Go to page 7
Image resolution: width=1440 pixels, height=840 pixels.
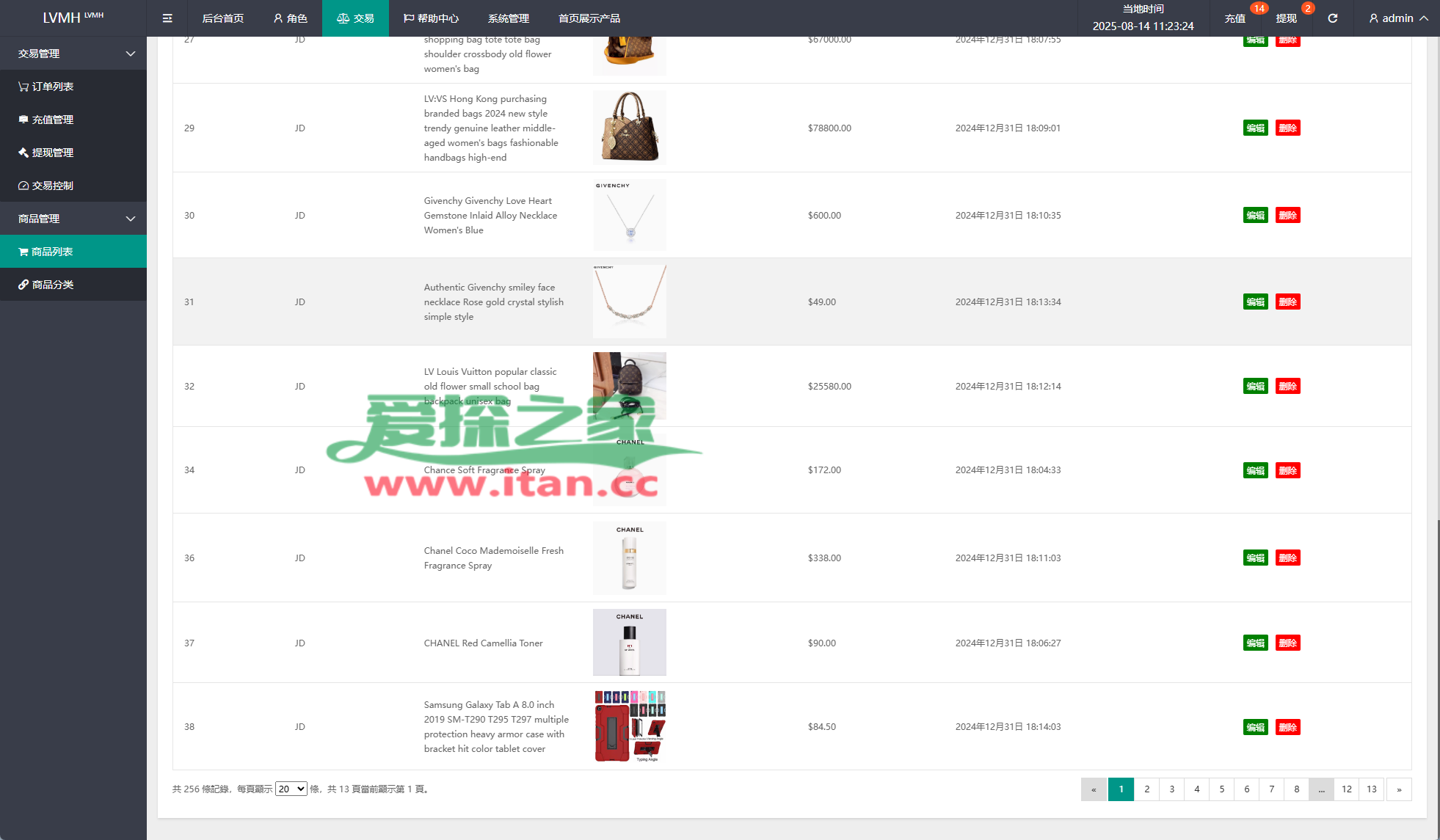1271,789
